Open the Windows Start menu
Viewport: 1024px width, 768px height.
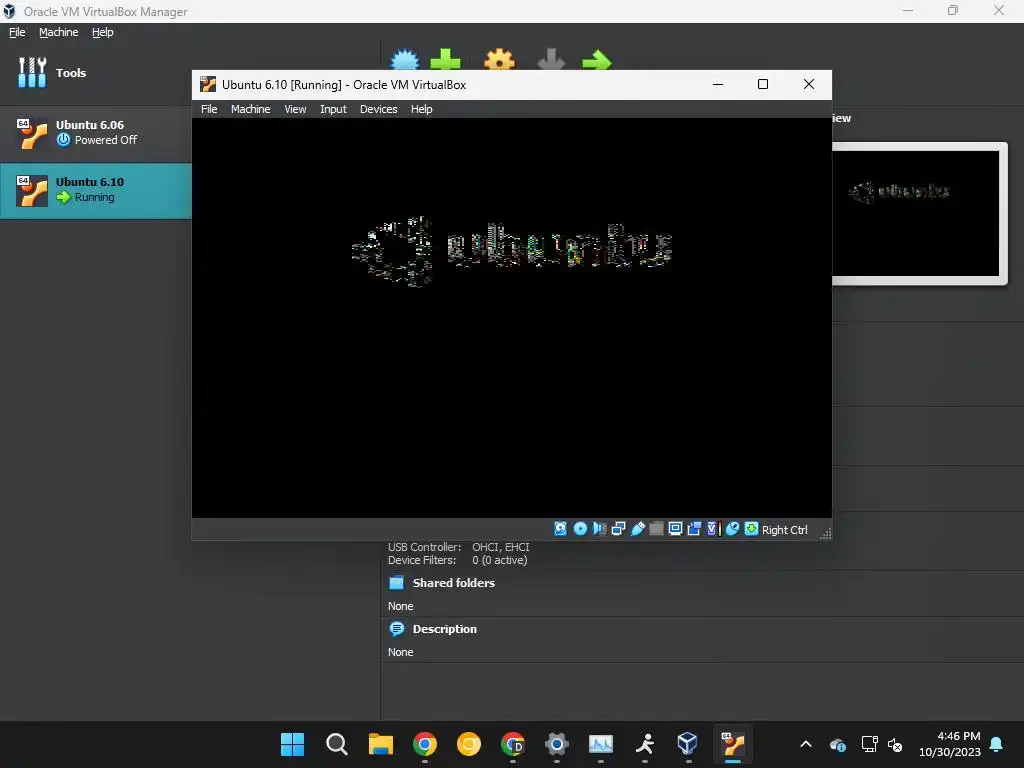tap(292, 744)
